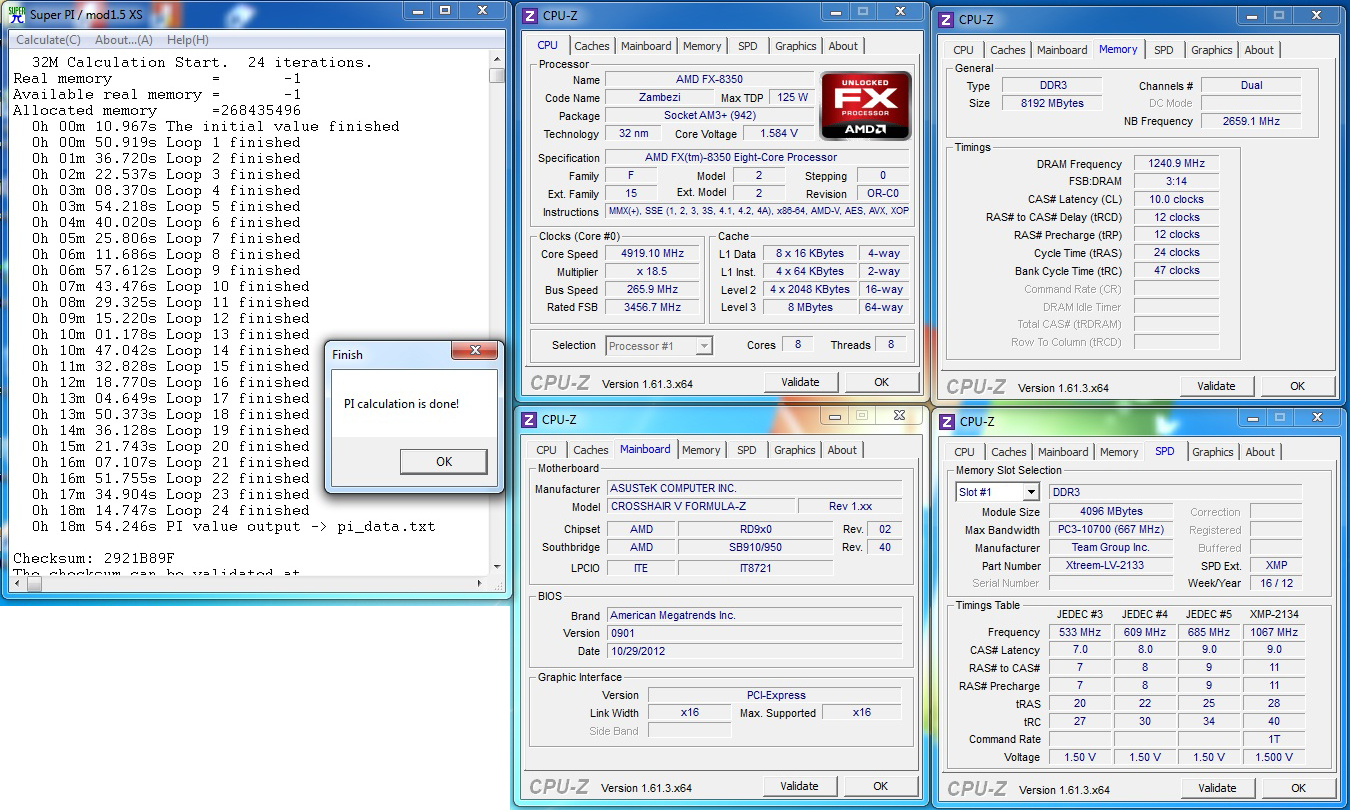Viewport: 1350px width, 810px height.
Task: Click the mainboard model CROSSHAIR V FORMULA-Z
Action: 701,506
